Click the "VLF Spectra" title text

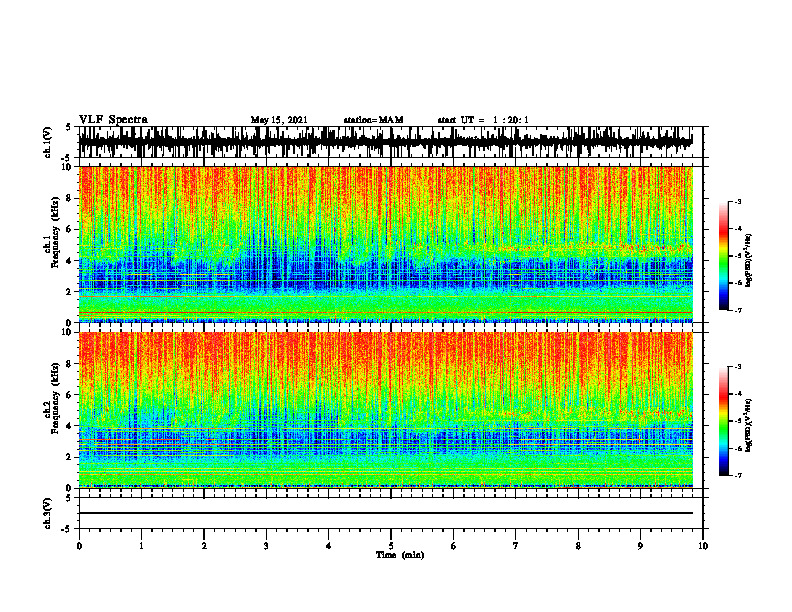point(113,120)
